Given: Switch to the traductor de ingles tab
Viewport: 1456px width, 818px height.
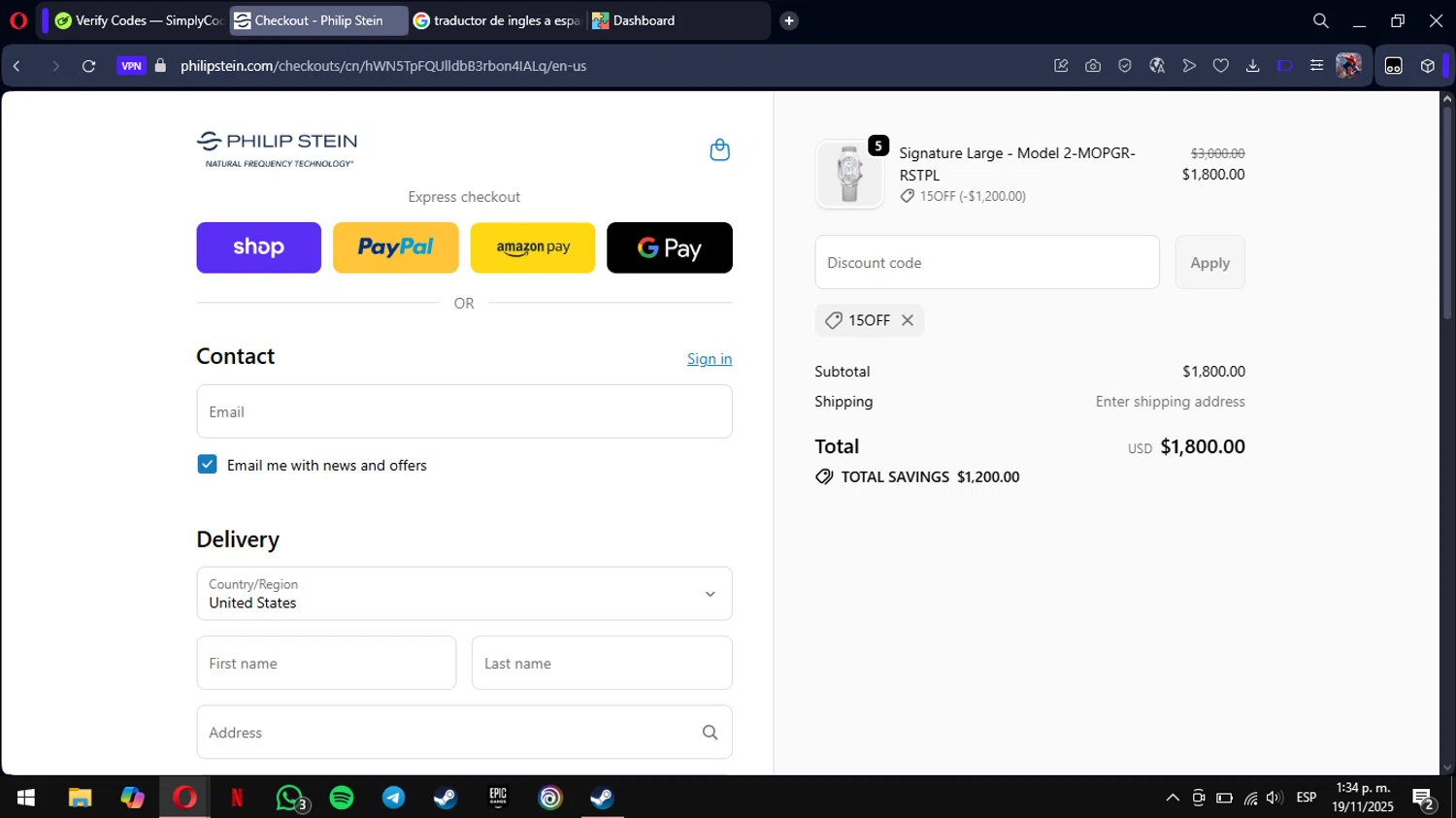Looking at the screenshot, I should click(x=497, y=20).
